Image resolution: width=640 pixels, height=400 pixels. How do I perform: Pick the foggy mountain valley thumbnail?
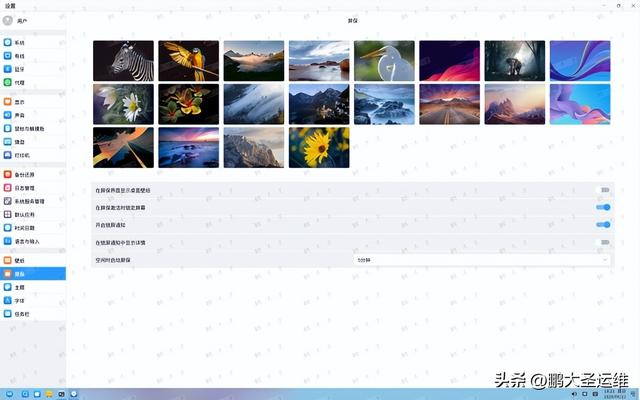pyautogui.click(x=254, y=61)
